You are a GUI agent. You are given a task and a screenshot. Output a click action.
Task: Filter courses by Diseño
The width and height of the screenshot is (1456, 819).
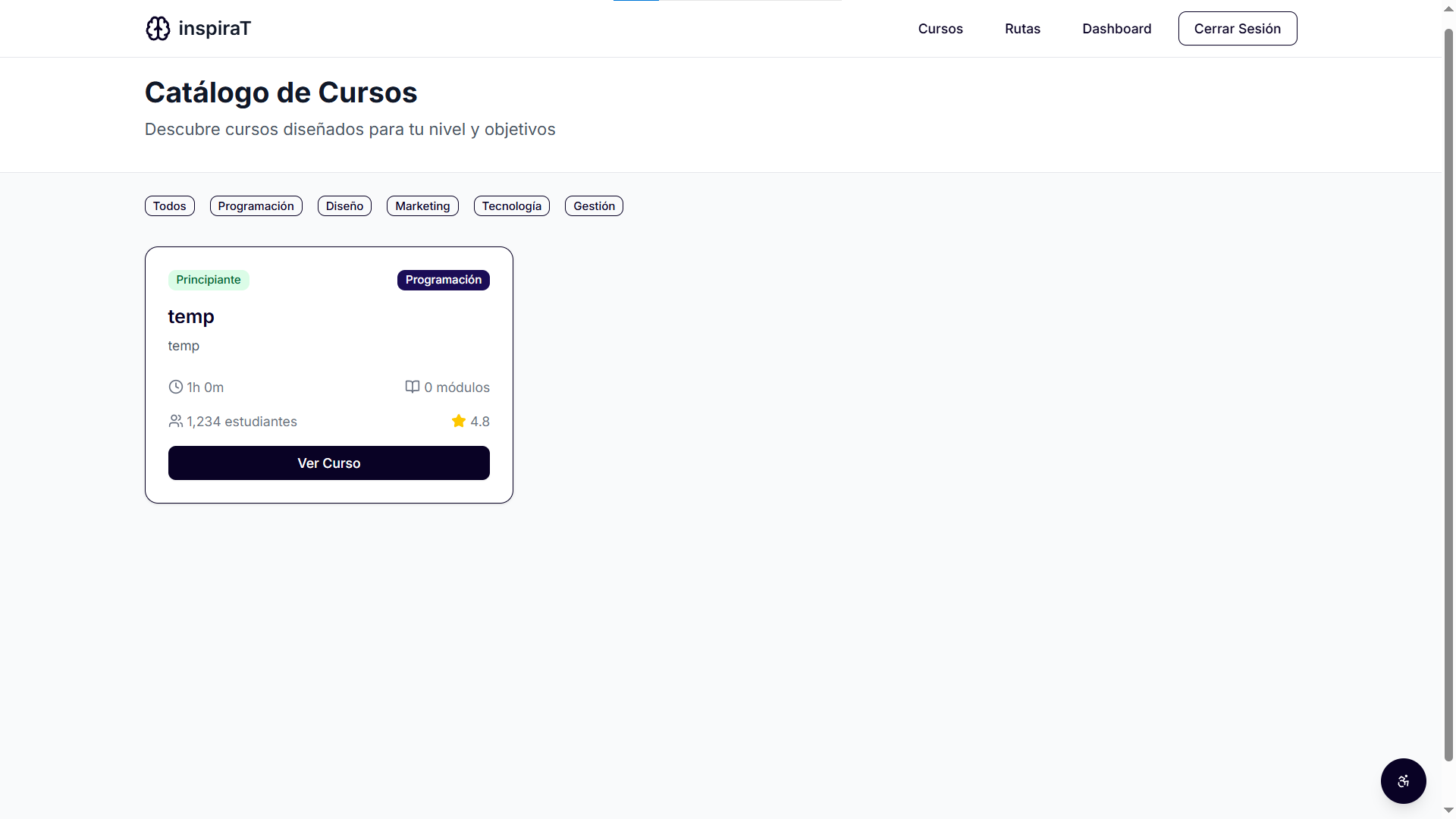pyautogui.click(x=344, y=206)
